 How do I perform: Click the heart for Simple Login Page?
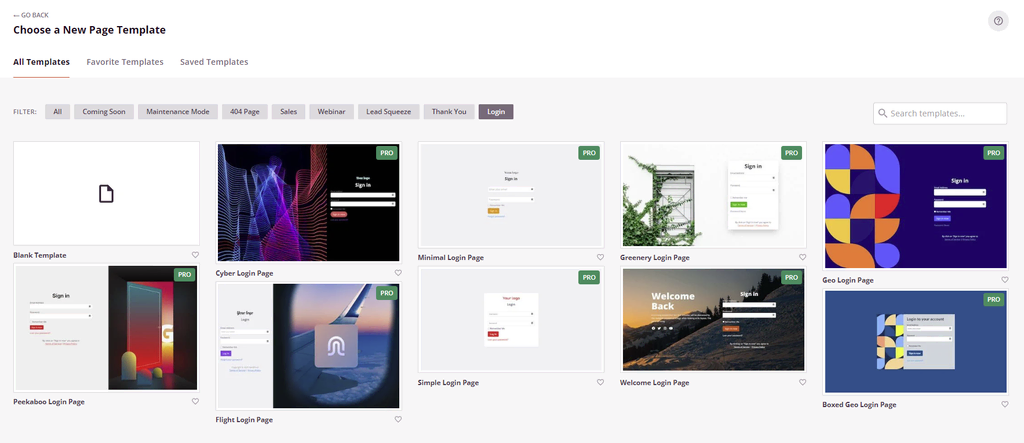pyautogui.click(x=600, y=382)
